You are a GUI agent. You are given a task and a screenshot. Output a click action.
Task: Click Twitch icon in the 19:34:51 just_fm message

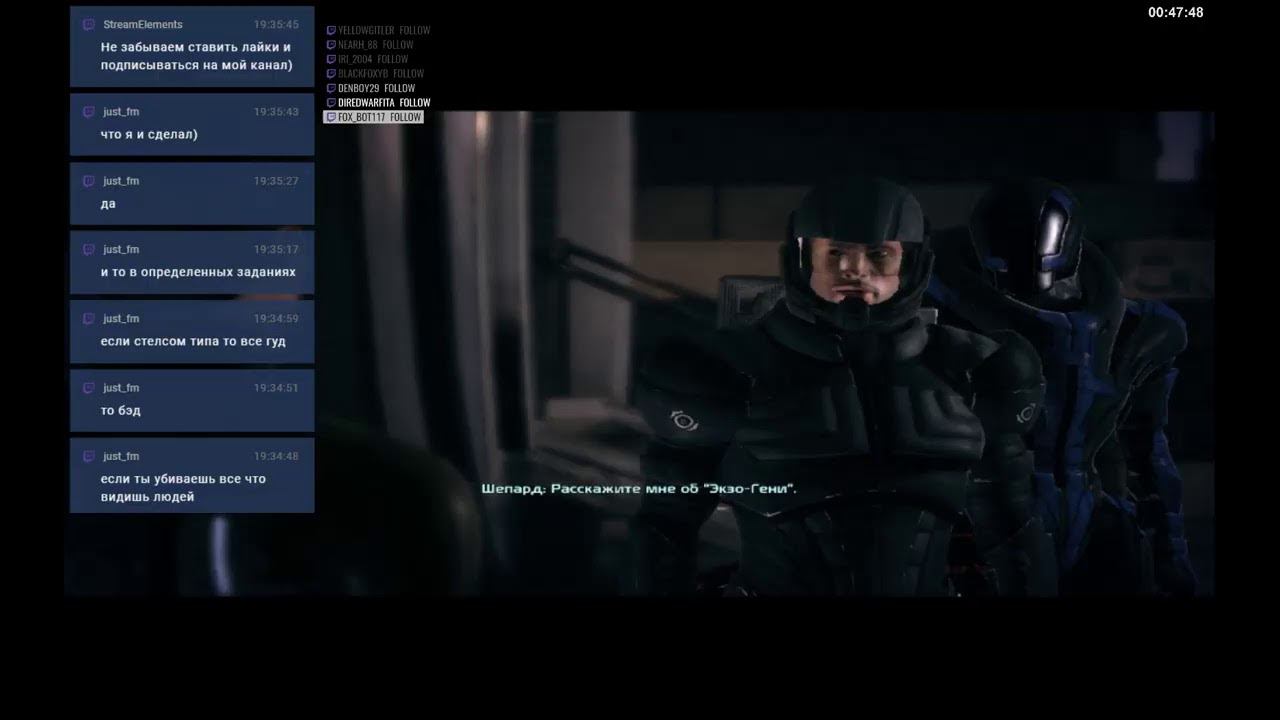point(88,387)
